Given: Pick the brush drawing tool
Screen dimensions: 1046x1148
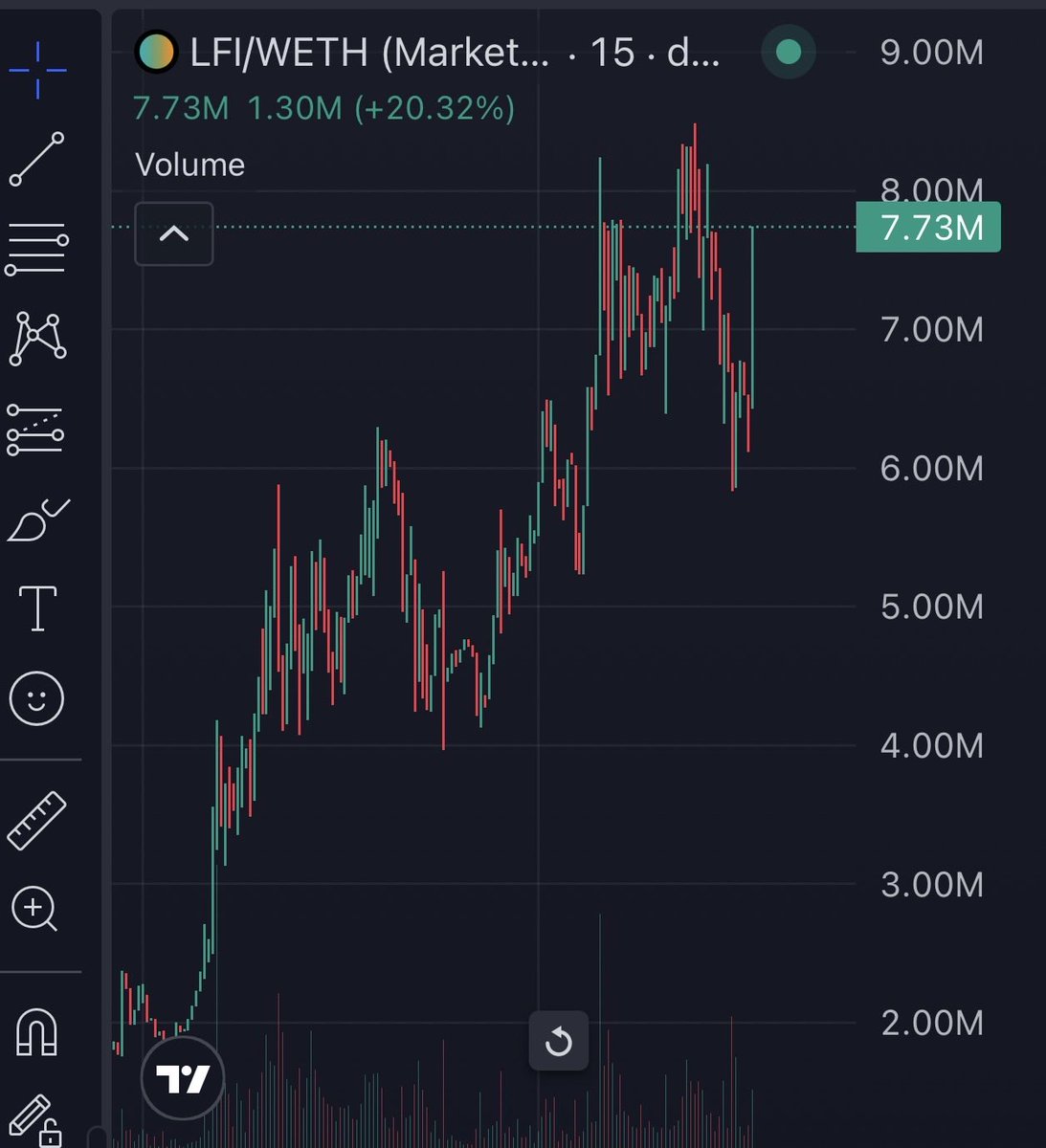Looking at the screenshot, I should click(x=38, y=519).
